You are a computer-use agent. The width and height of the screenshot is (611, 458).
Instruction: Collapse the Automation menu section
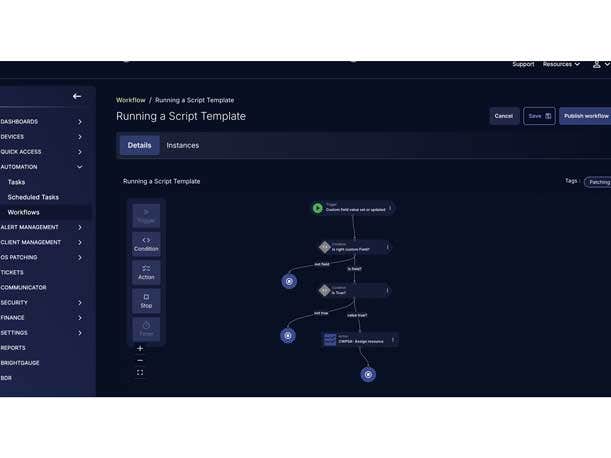80,167
